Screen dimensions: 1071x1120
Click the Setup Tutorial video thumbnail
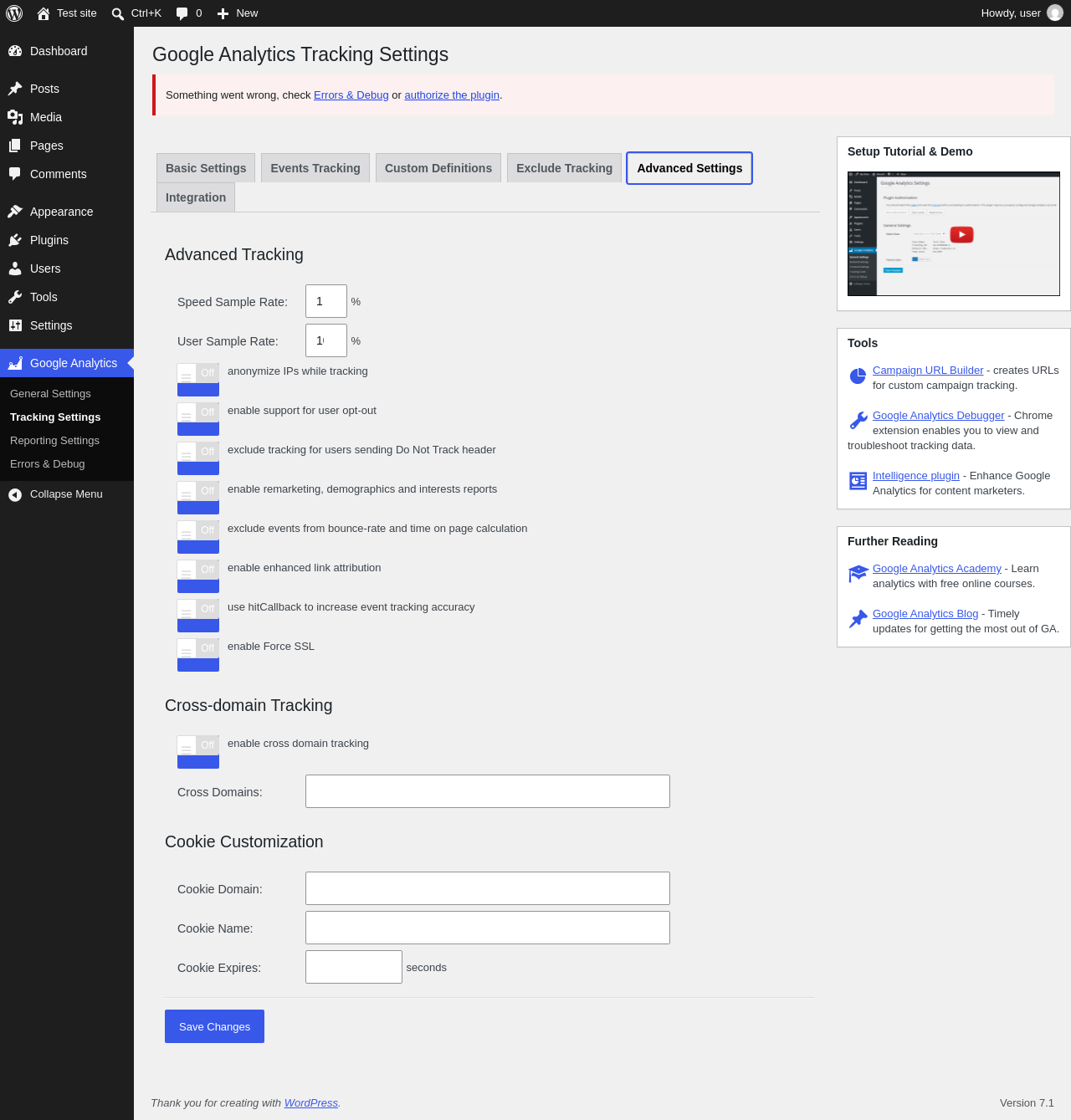954,234
